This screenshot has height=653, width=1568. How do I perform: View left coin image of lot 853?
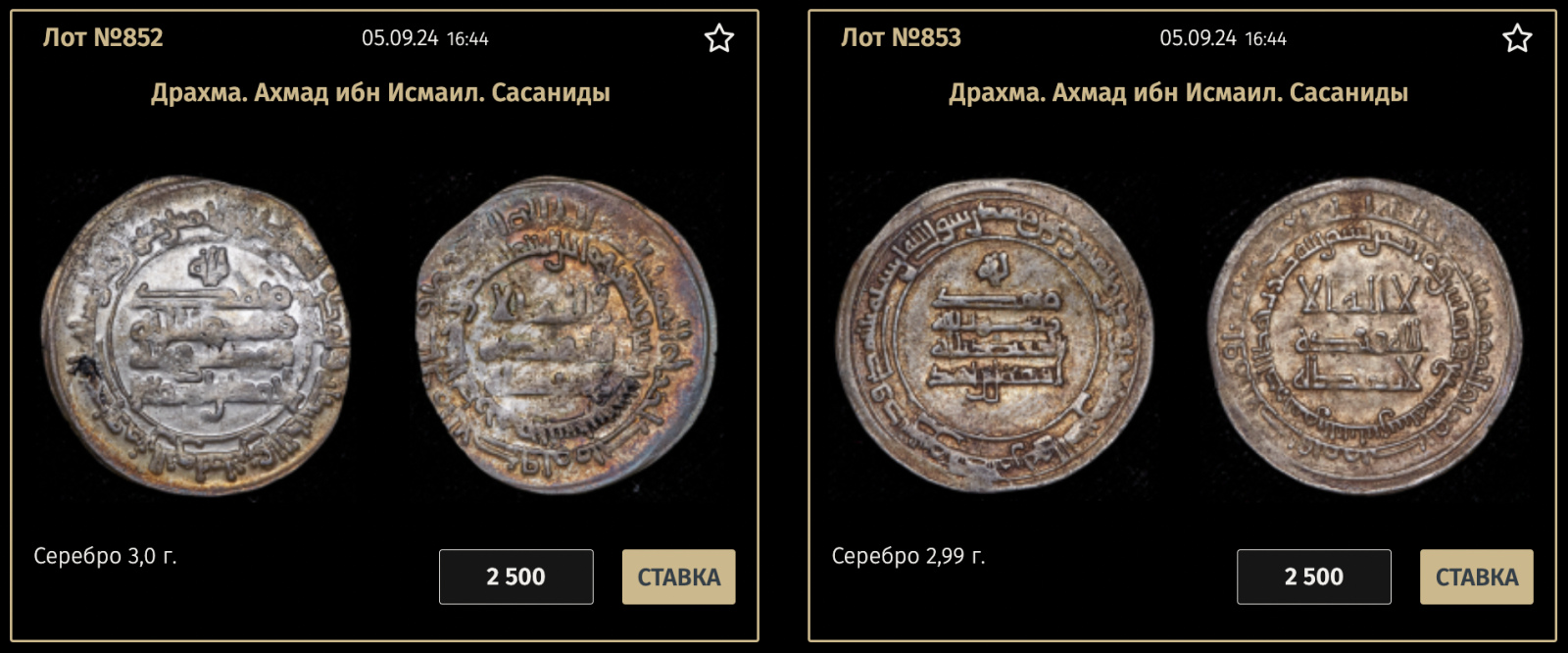pos(994,334)
